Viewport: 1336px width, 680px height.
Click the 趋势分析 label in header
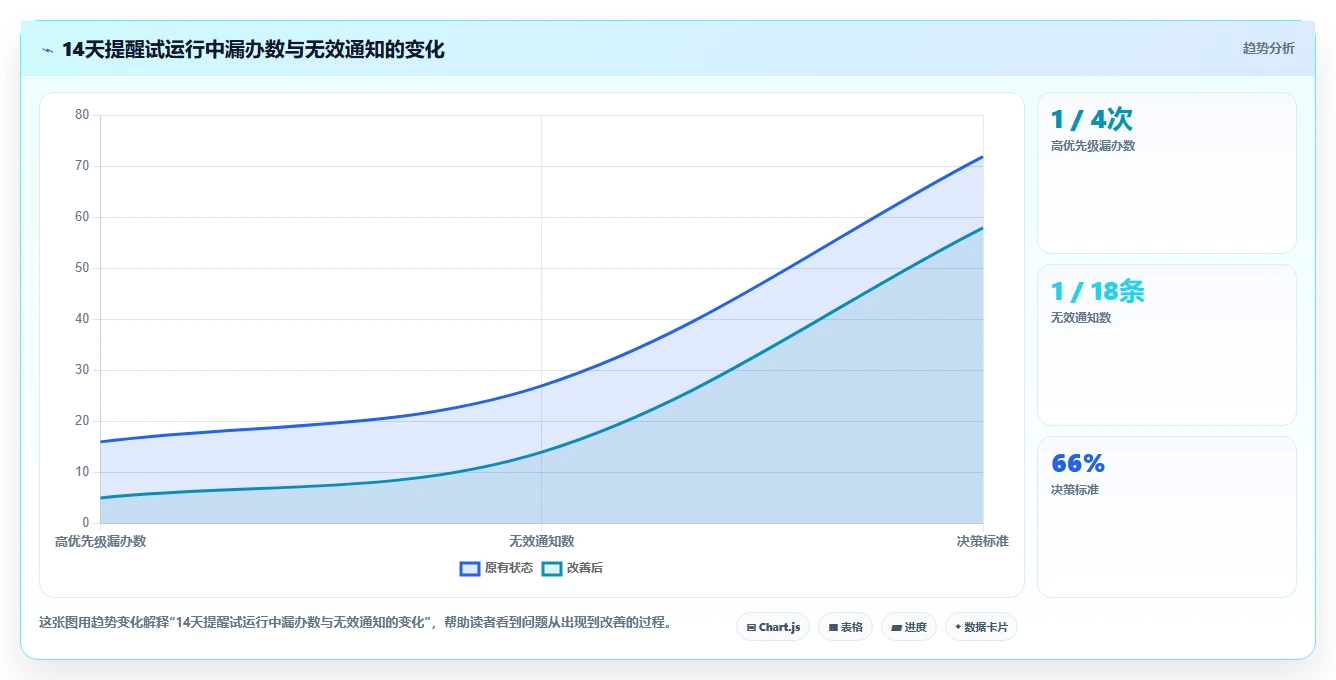[1268, 48]
